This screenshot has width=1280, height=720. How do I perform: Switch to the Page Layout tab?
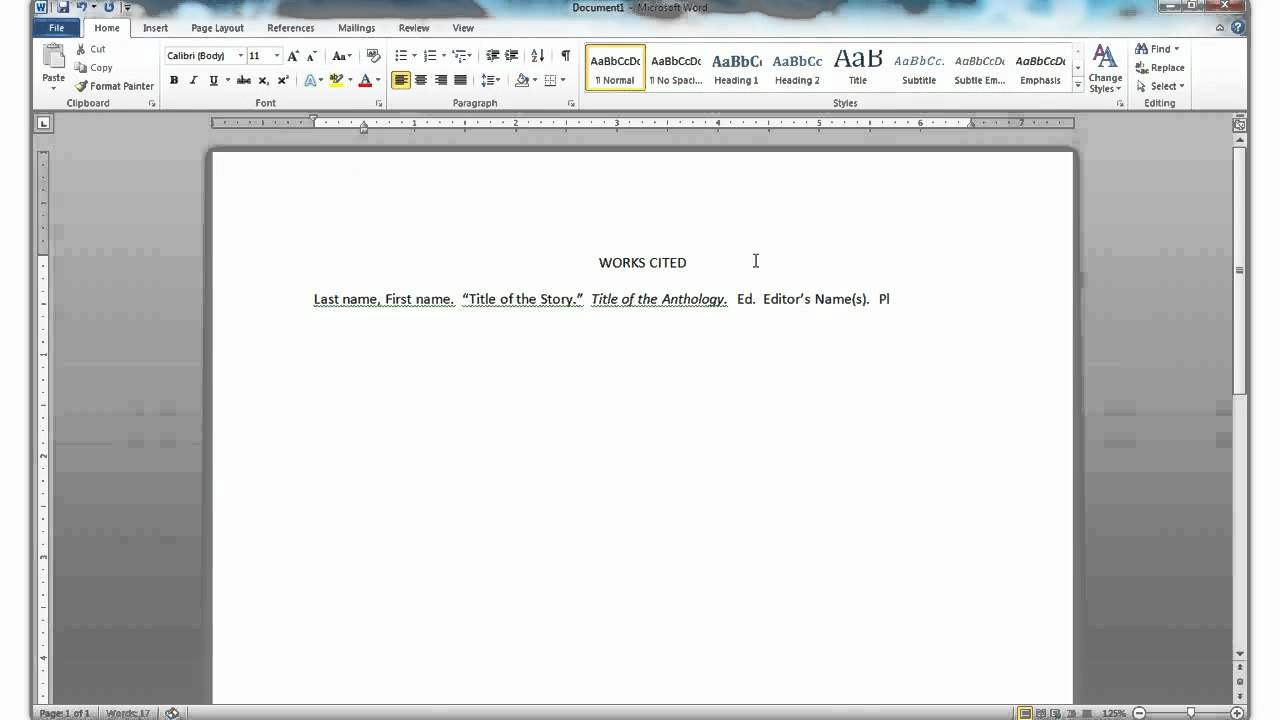coord(217,28)
